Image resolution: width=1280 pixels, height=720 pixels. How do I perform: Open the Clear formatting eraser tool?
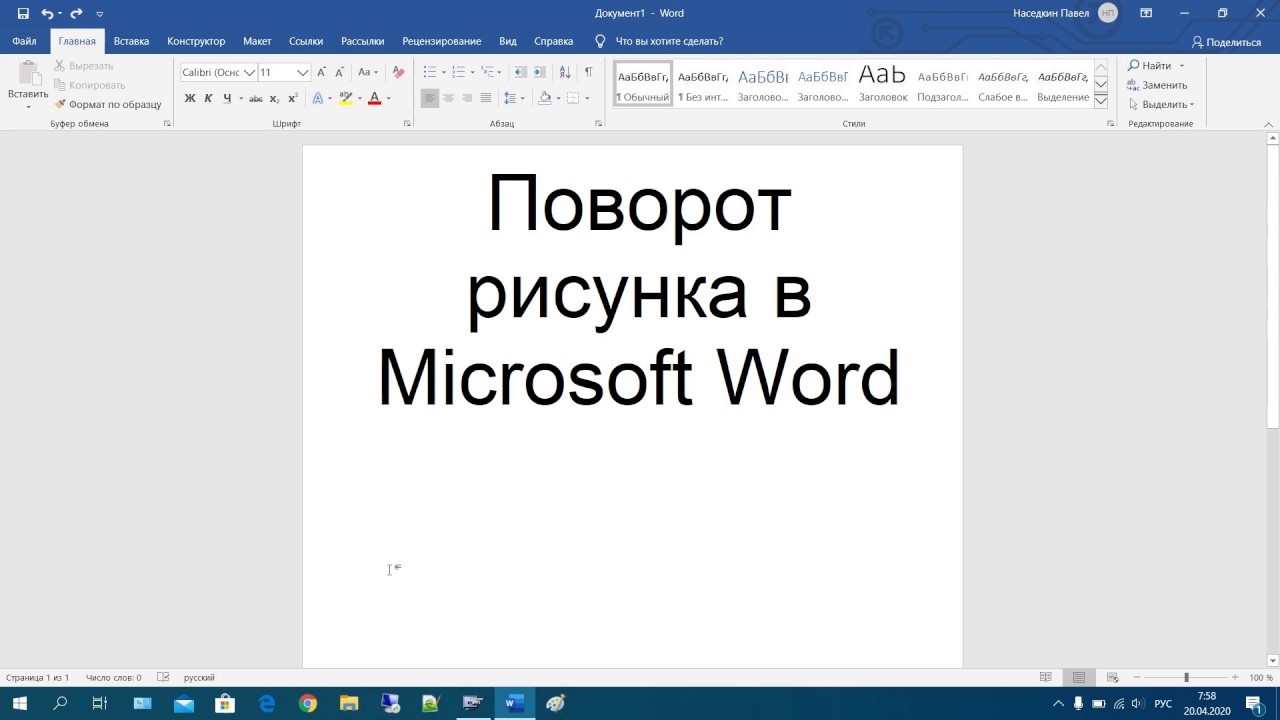[x=398, y=72]
